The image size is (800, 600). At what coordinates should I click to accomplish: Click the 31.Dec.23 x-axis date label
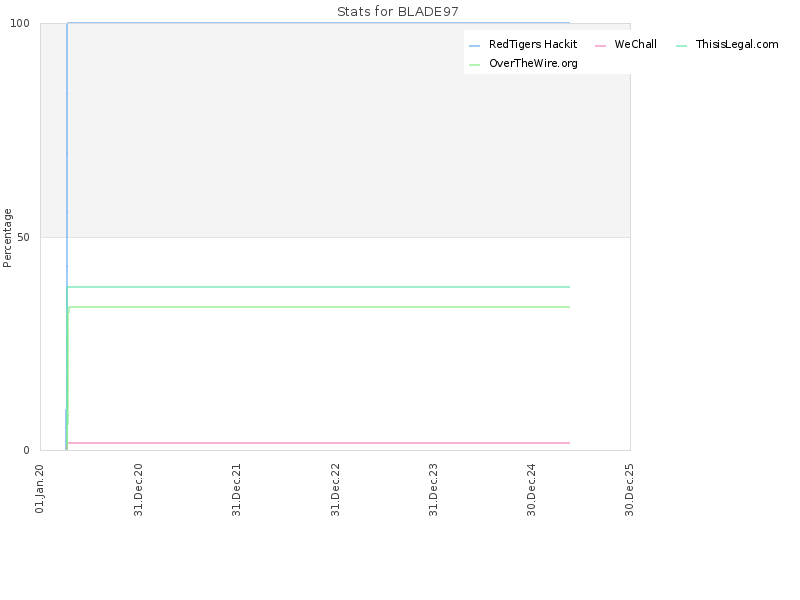tap(434, 490)
